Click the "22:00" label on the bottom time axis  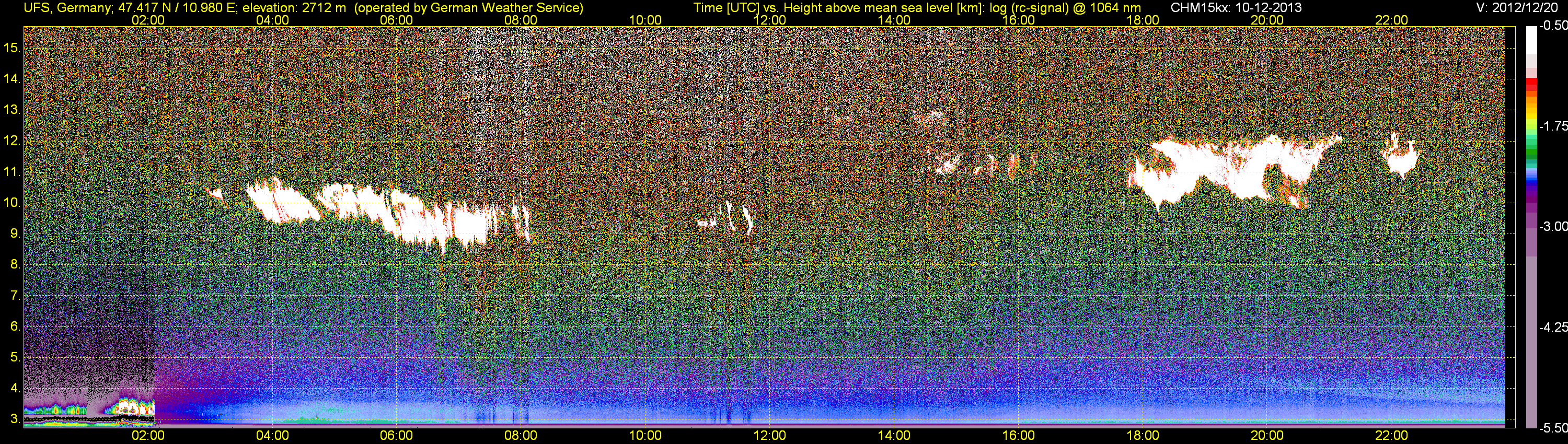coord(1391,436)
